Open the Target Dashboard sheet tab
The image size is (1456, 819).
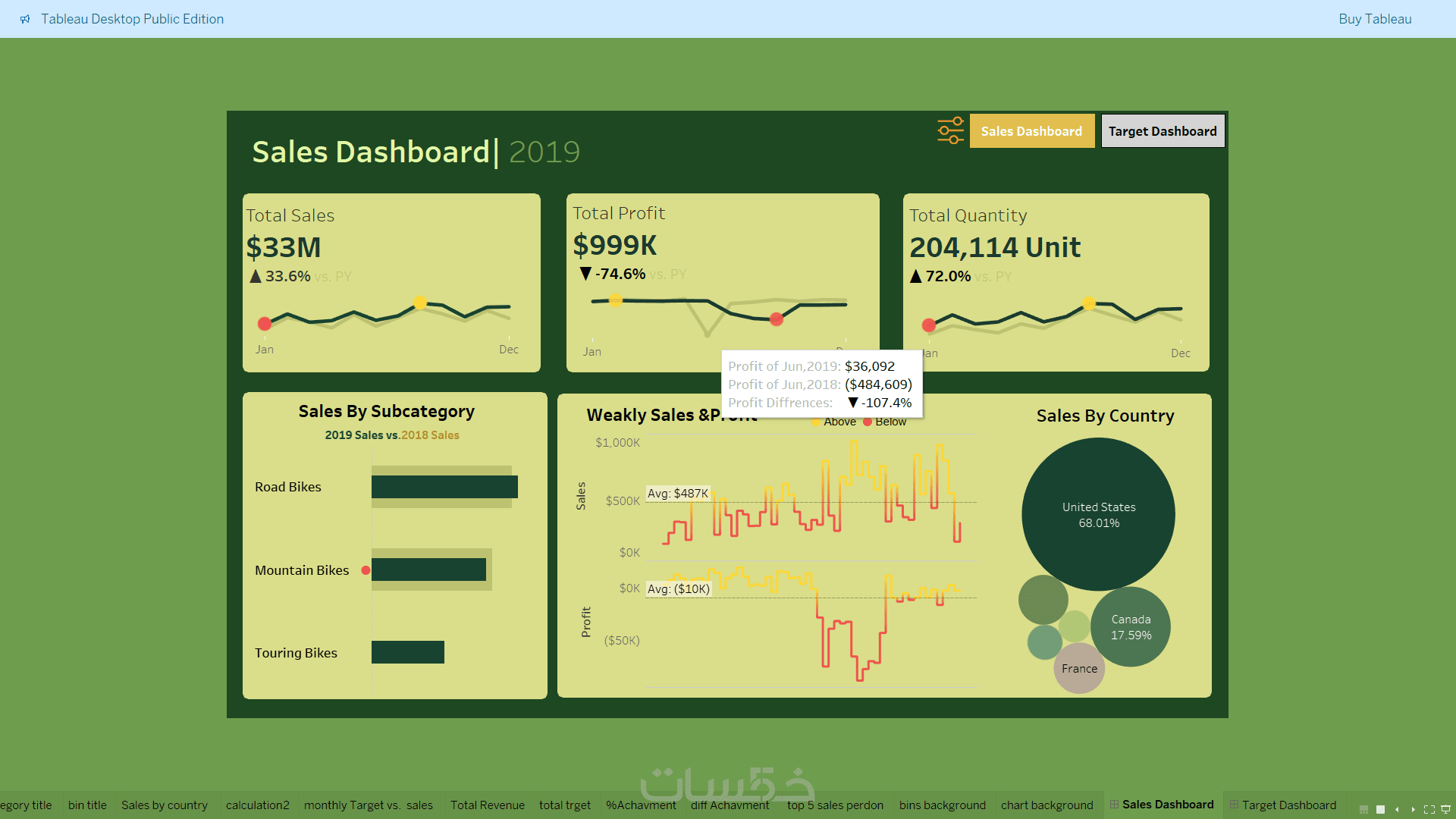1288,805
